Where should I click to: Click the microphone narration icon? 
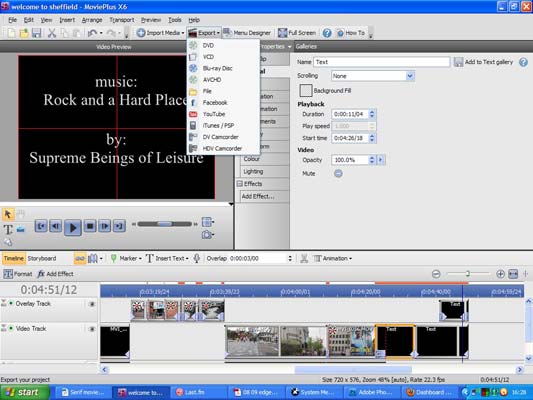coord(196,259)
